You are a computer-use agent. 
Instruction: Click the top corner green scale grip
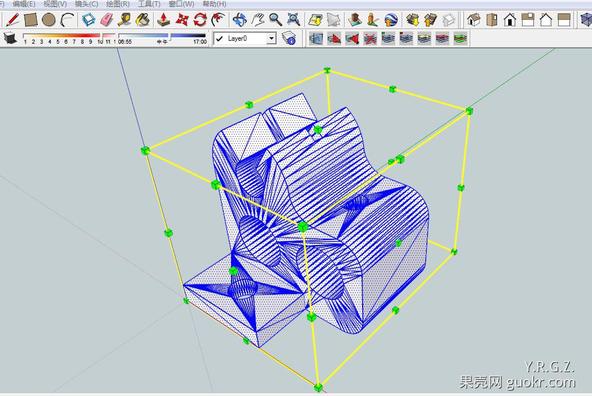point(327,71)
